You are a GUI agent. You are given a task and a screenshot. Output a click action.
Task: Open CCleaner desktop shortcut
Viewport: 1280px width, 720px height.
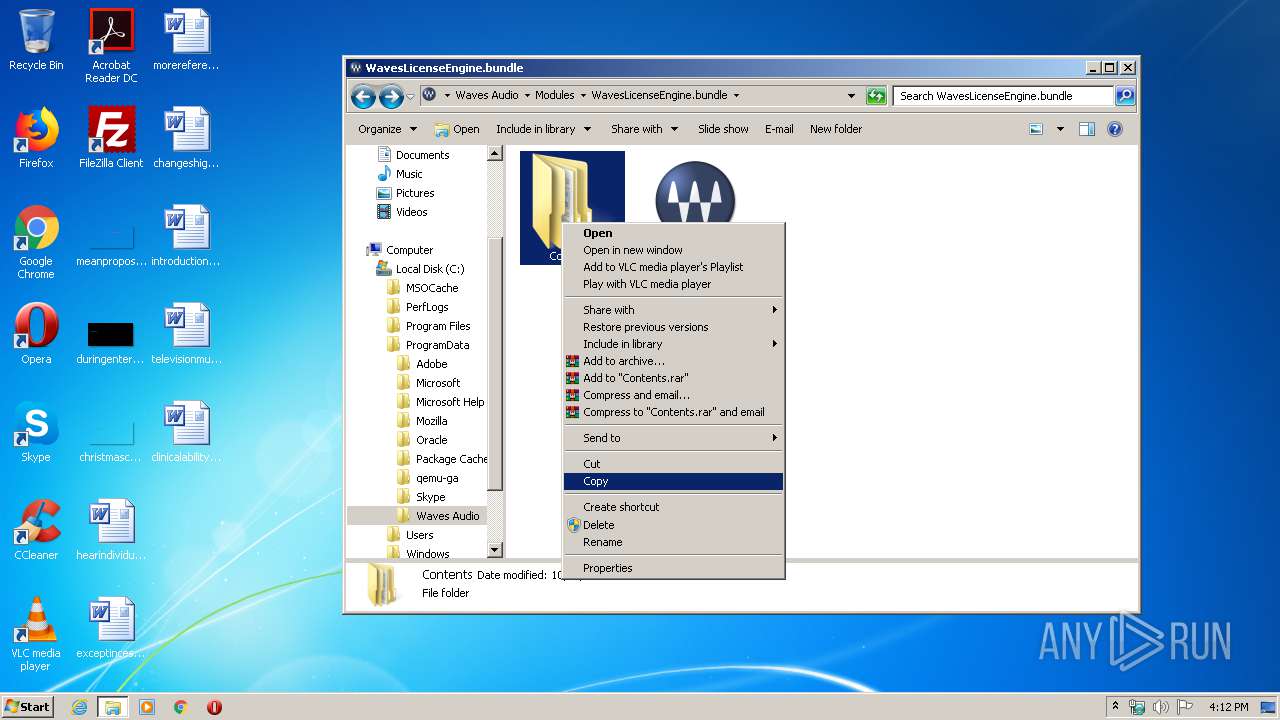[36, 530]
